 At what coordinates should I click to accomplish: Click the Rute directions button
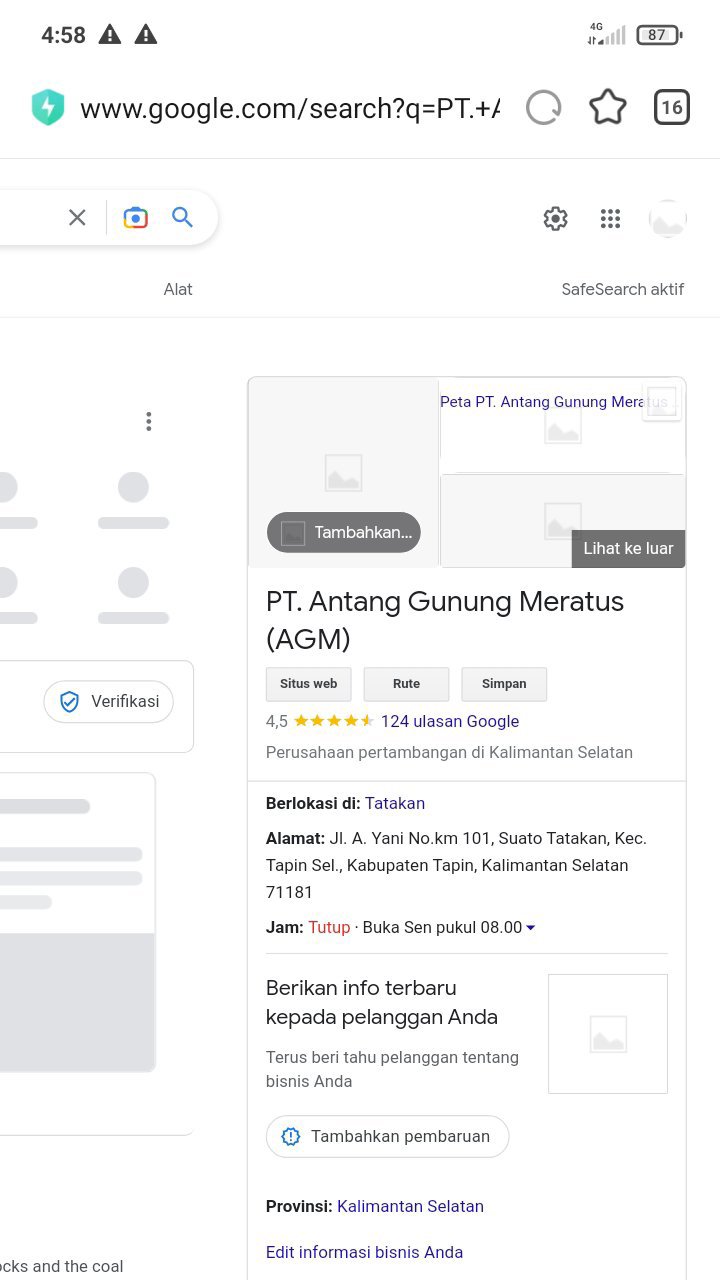[x=407, y=684]
